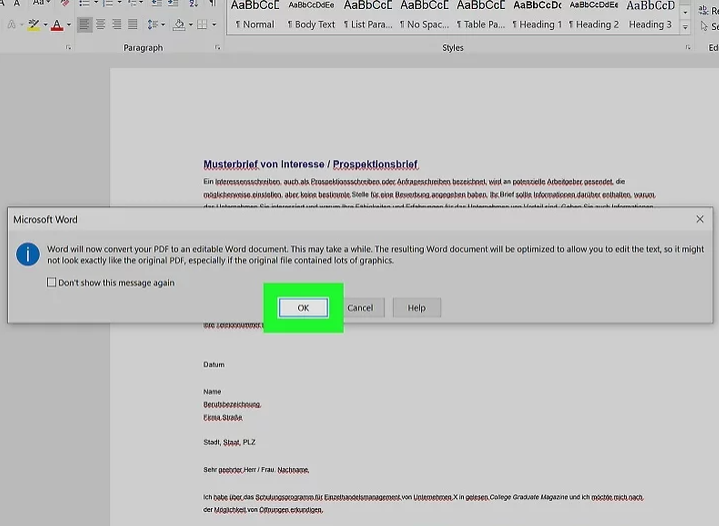Open the Styles pane dialog launcher
Image resolution: width=719 pixels, height=526 pixels.
(x=688, y=48)
